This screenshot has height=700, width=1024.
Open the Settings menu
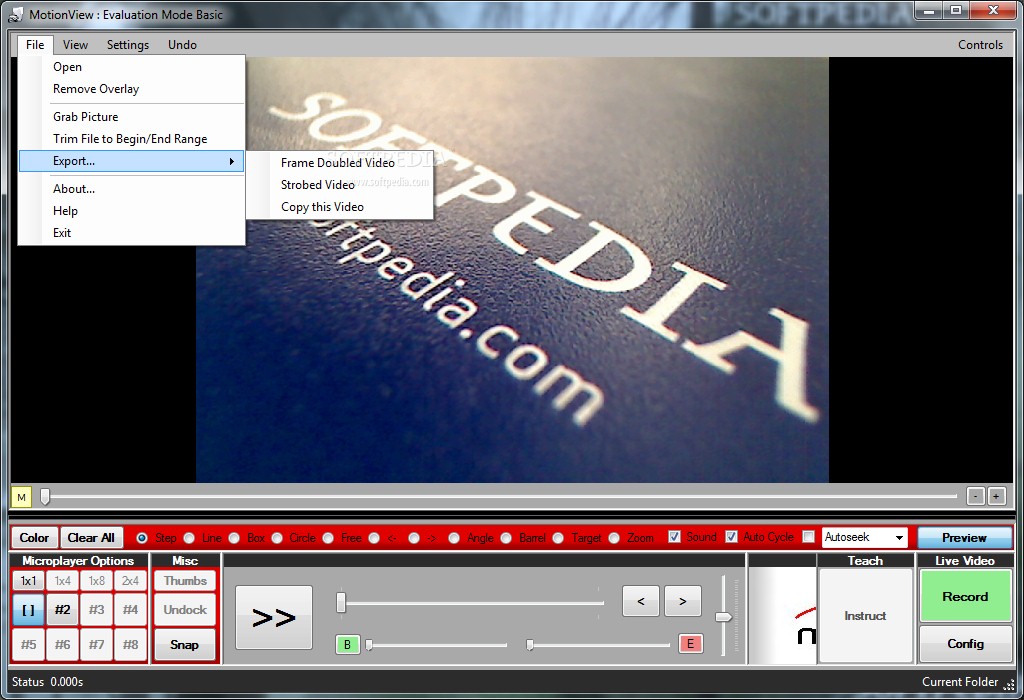(128, 44)
